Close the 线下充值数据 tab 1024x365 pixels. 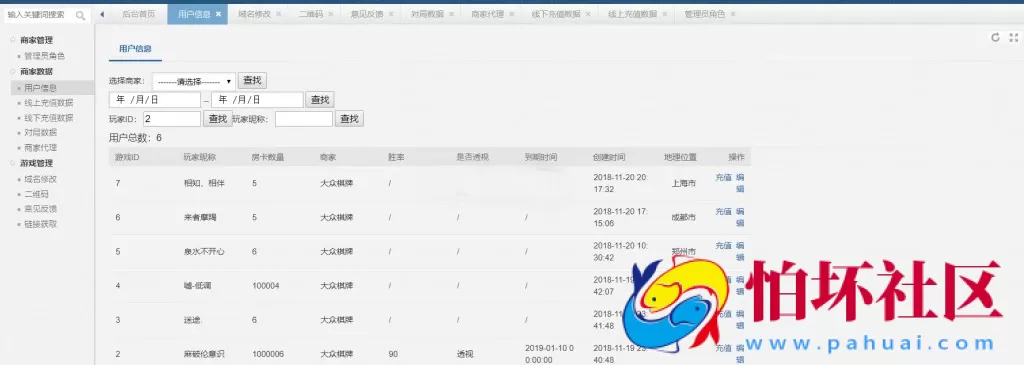[588, 14]
